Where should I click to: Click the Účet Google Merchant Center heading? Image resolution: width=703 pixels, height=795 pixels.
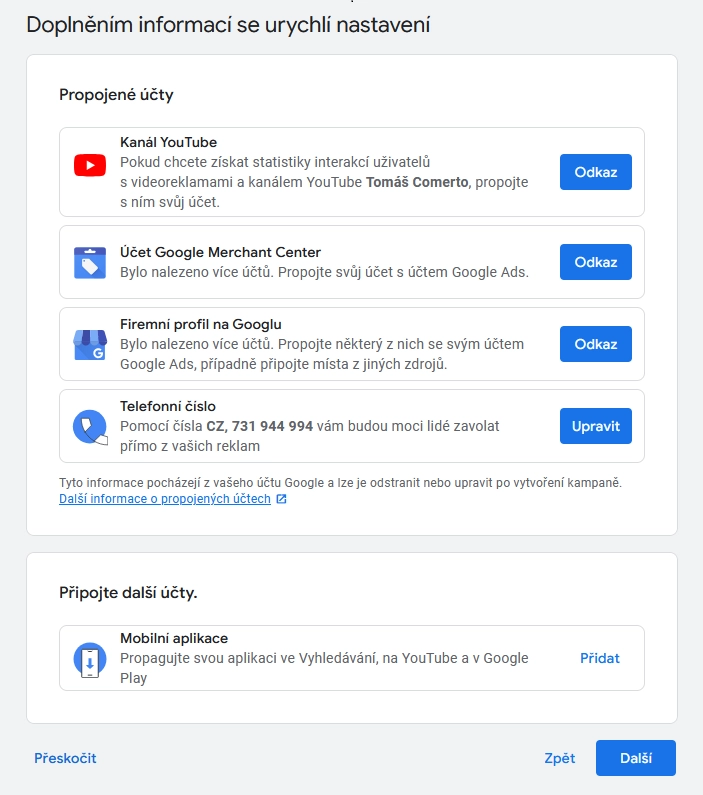tap(220, 252)
